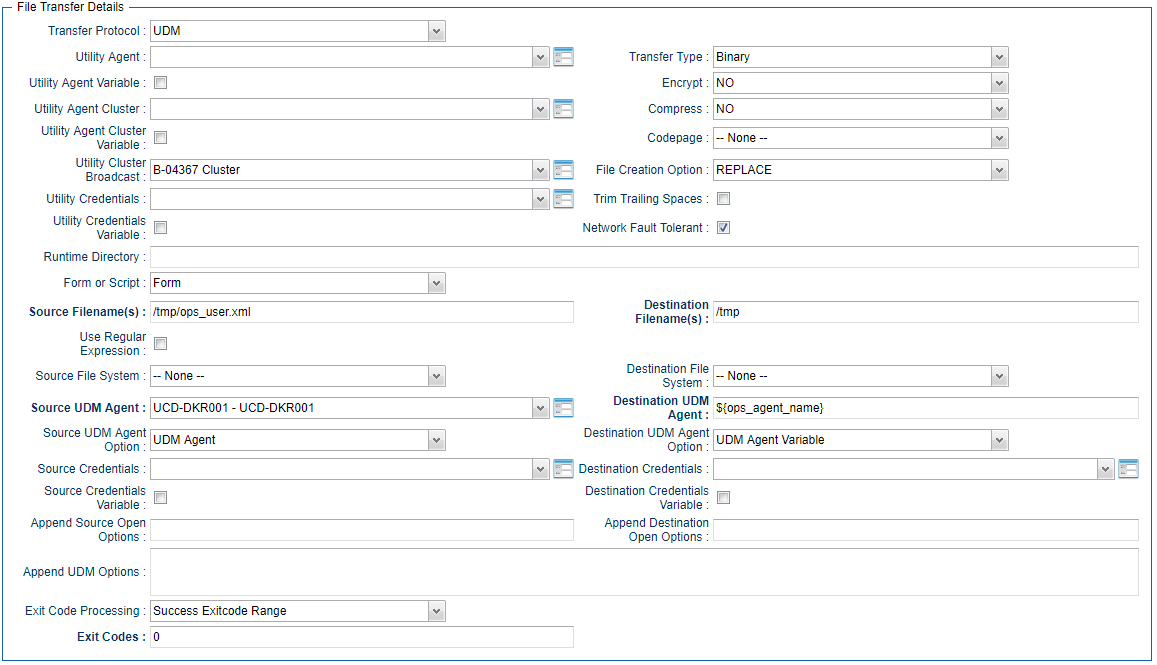
Task: Open Utility Credentials details icon
Action: point(563,199)
